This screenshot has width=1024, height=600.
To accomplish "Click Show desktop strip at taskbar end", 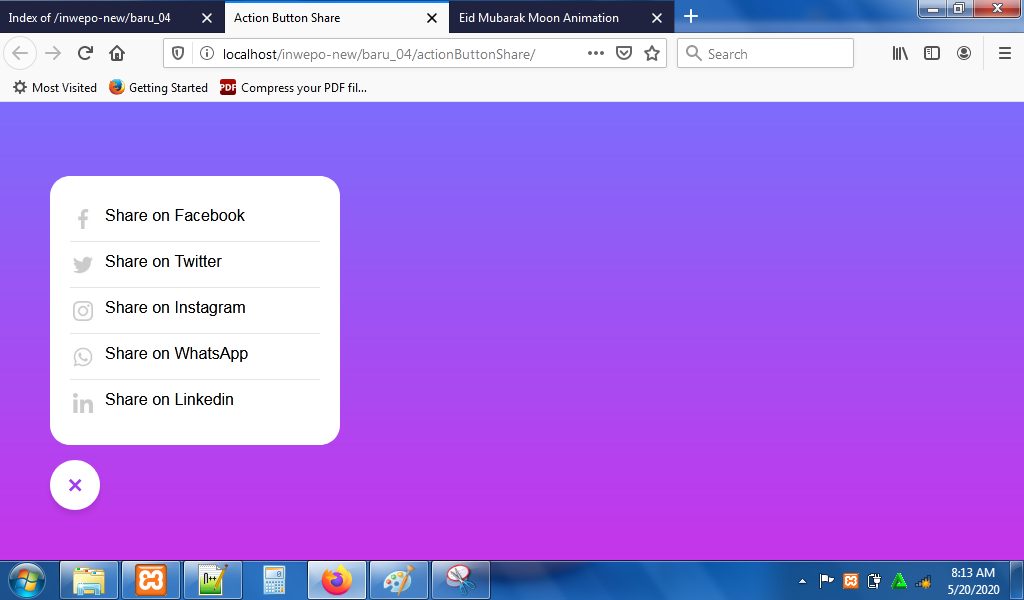I will click(x=1017, y=580).
